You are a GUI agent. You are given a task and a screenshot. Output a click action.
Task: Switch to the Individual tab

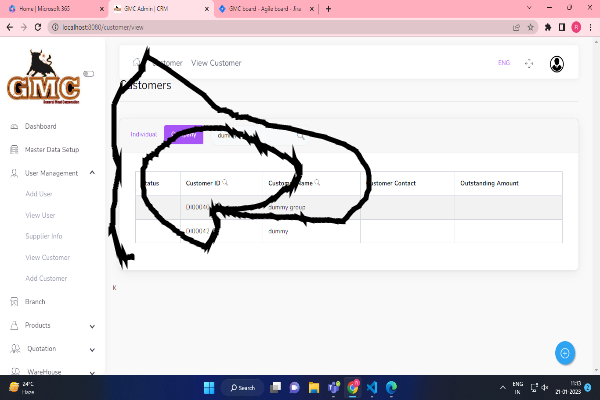[144, 134]
